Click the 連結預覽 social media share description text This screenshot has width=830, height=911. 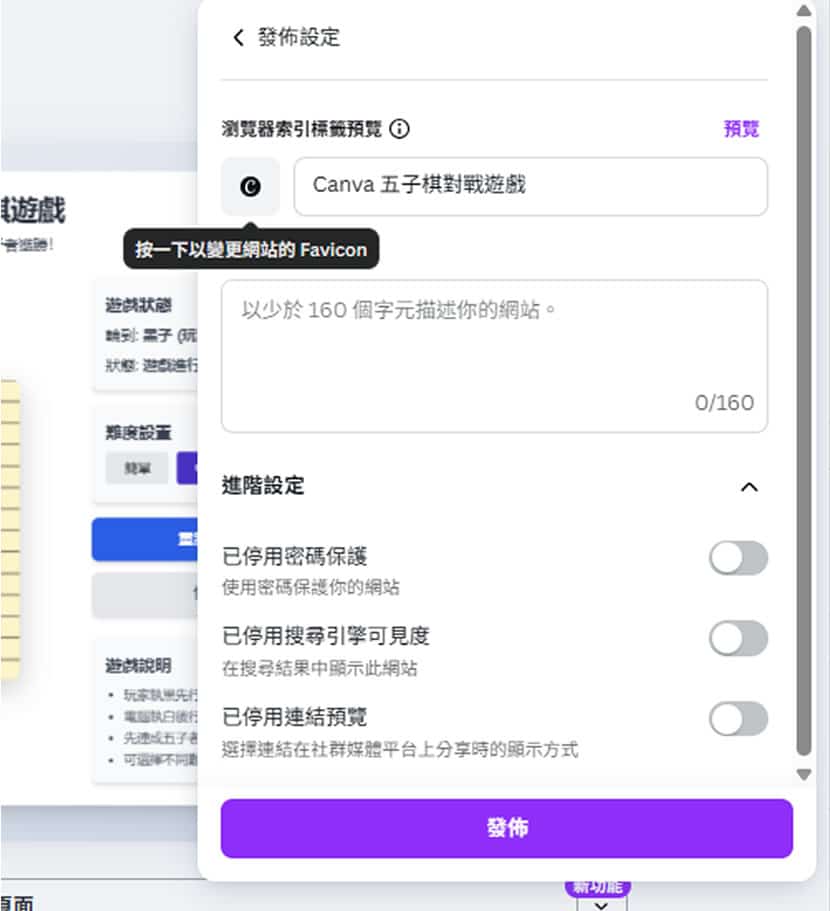click(x=400, y=749)
